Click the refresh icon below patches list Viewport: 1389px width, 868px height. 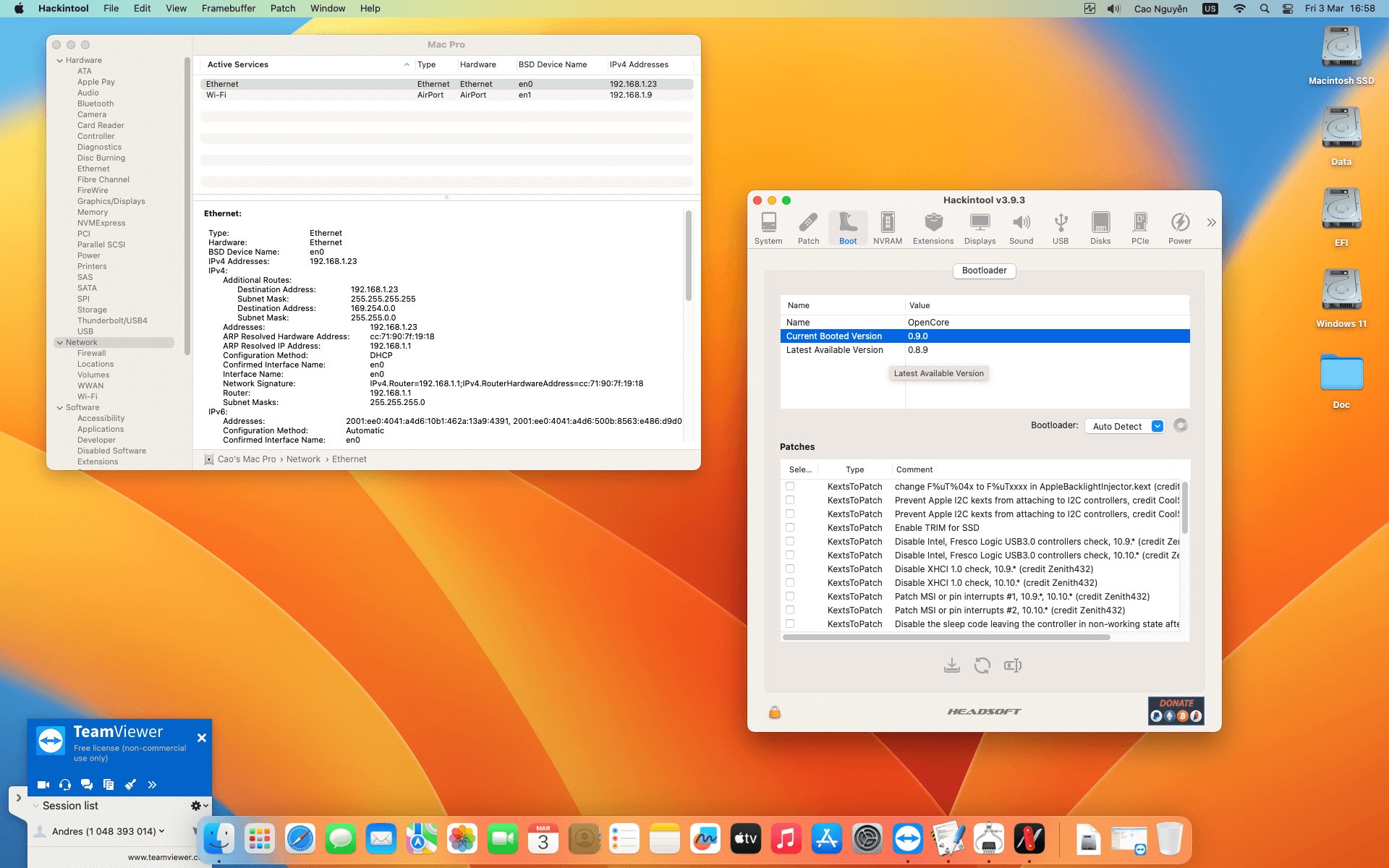[x=982, y=665]
